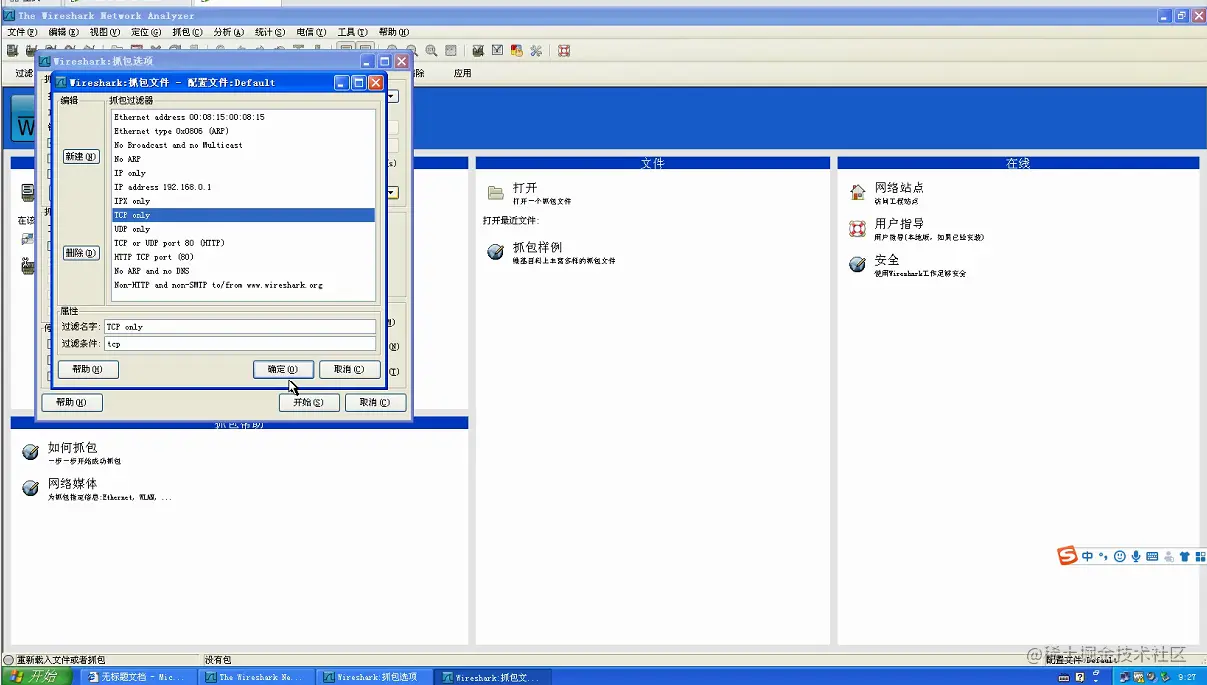Click 删除(D) button in filter dialog
This screenshot has height=685, width=1207.
pos(81,253)
